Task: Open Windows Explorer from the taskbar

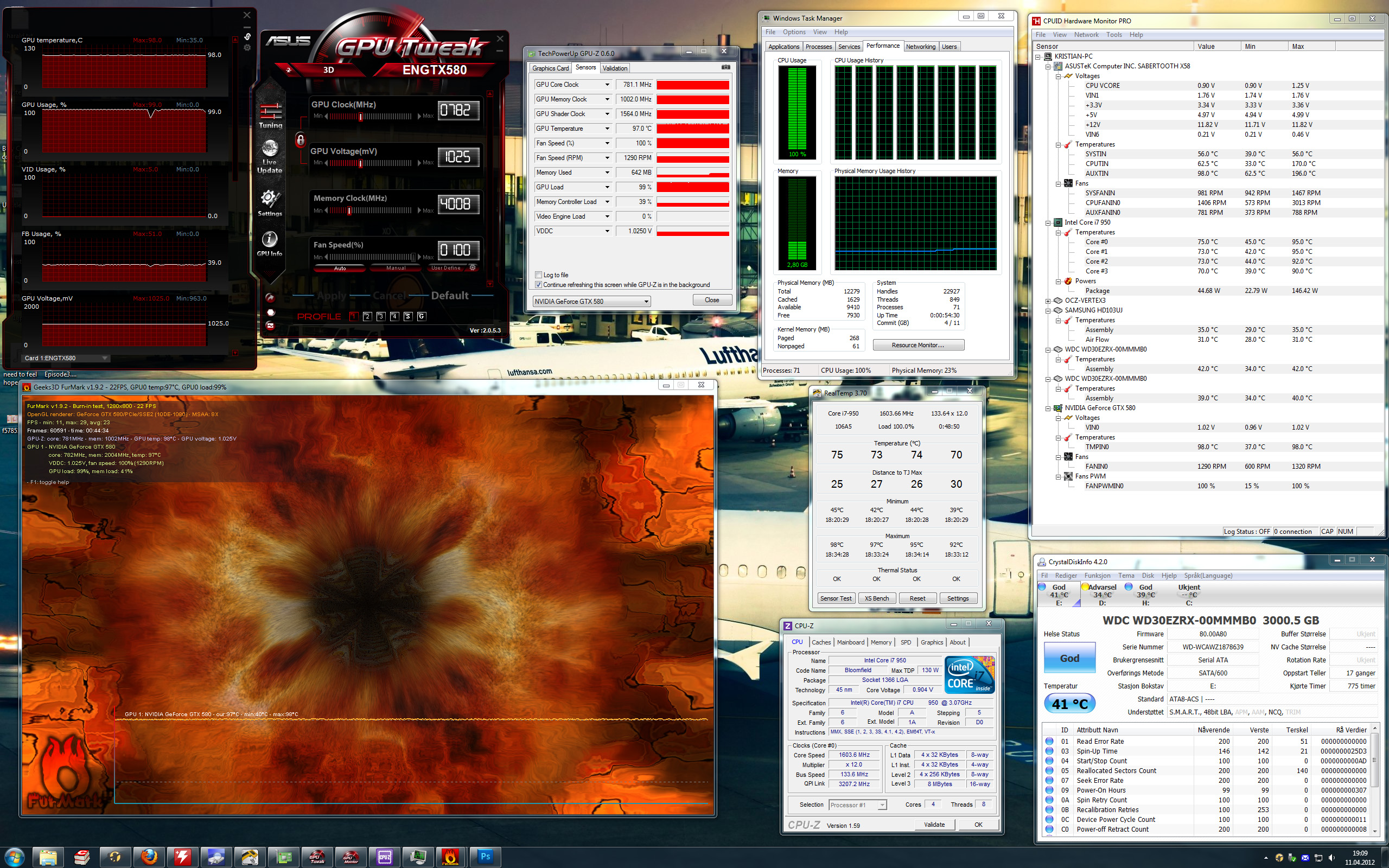Action: tap(48, 857)
